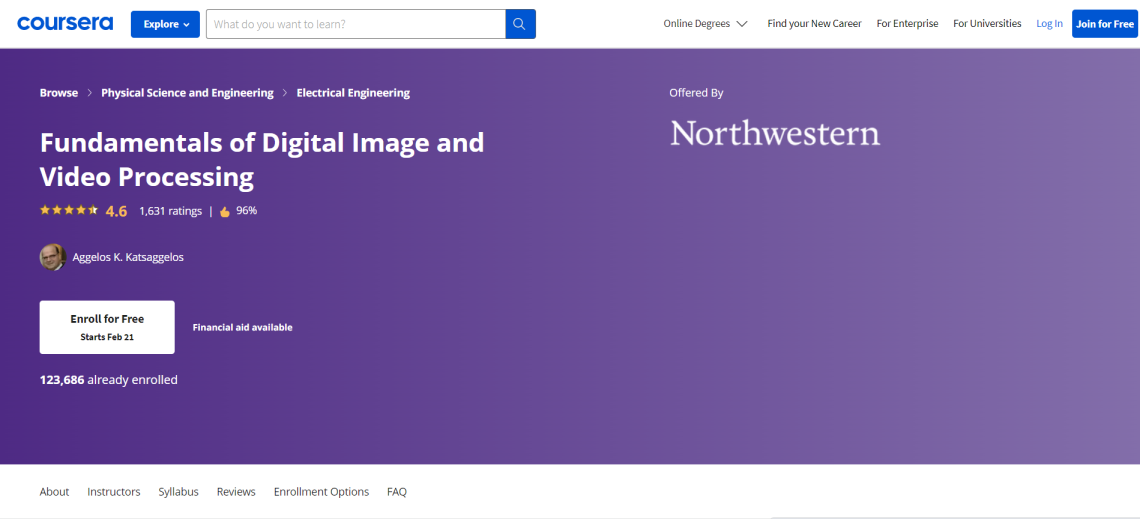Open the Online Degrees dropdown
The height and width of the screenshot is (519, 1140).
[705, 24]
